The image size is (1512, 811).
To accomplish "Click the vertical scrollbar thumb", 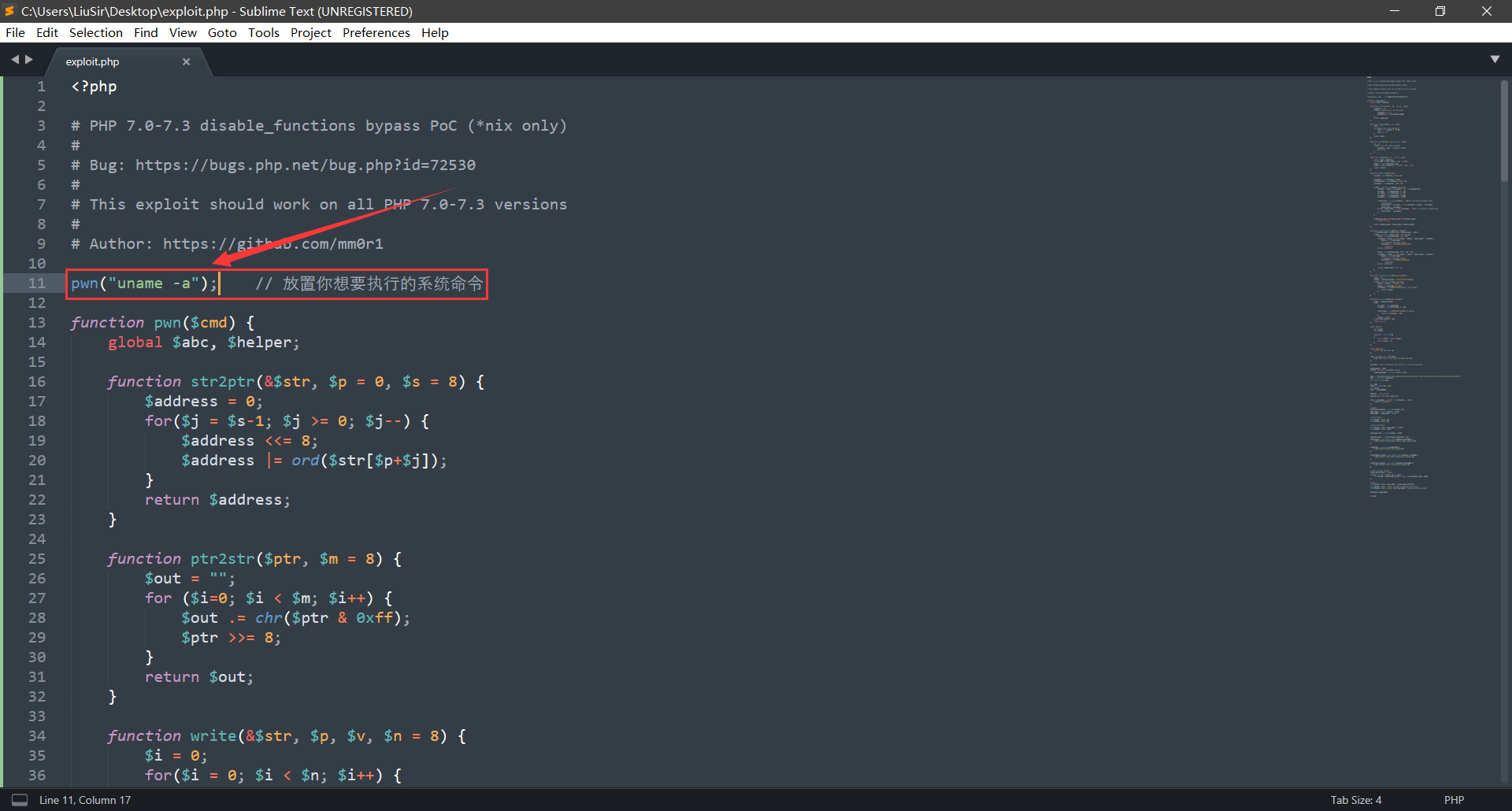I will coord(1504,130).
